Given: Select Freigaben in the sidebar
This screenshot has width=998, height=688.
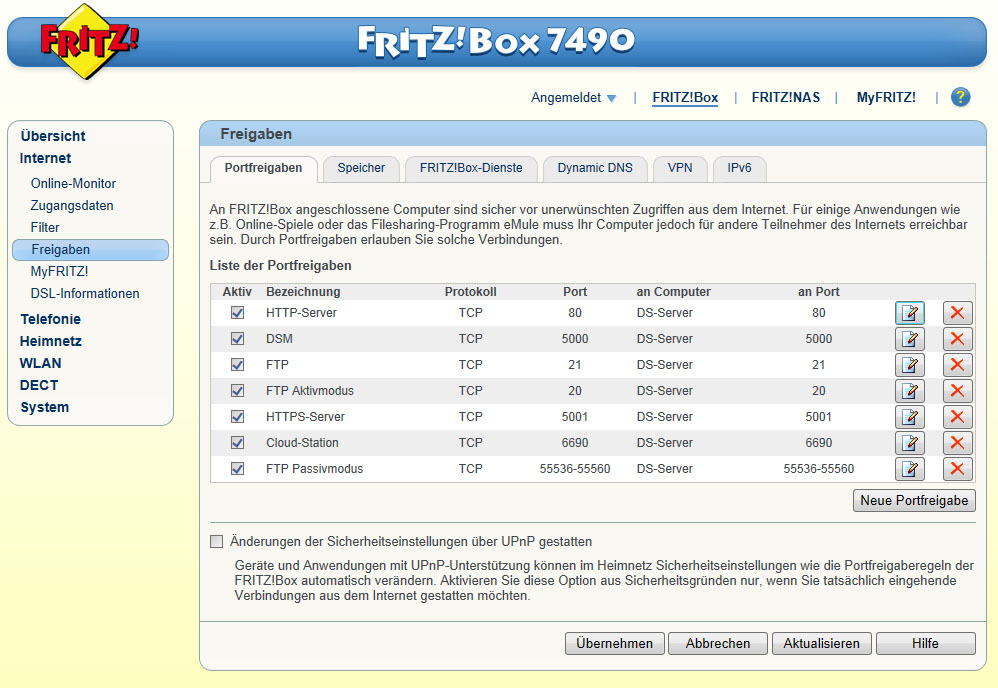Looking at the screenshot, I should click(x=90, y=249).
